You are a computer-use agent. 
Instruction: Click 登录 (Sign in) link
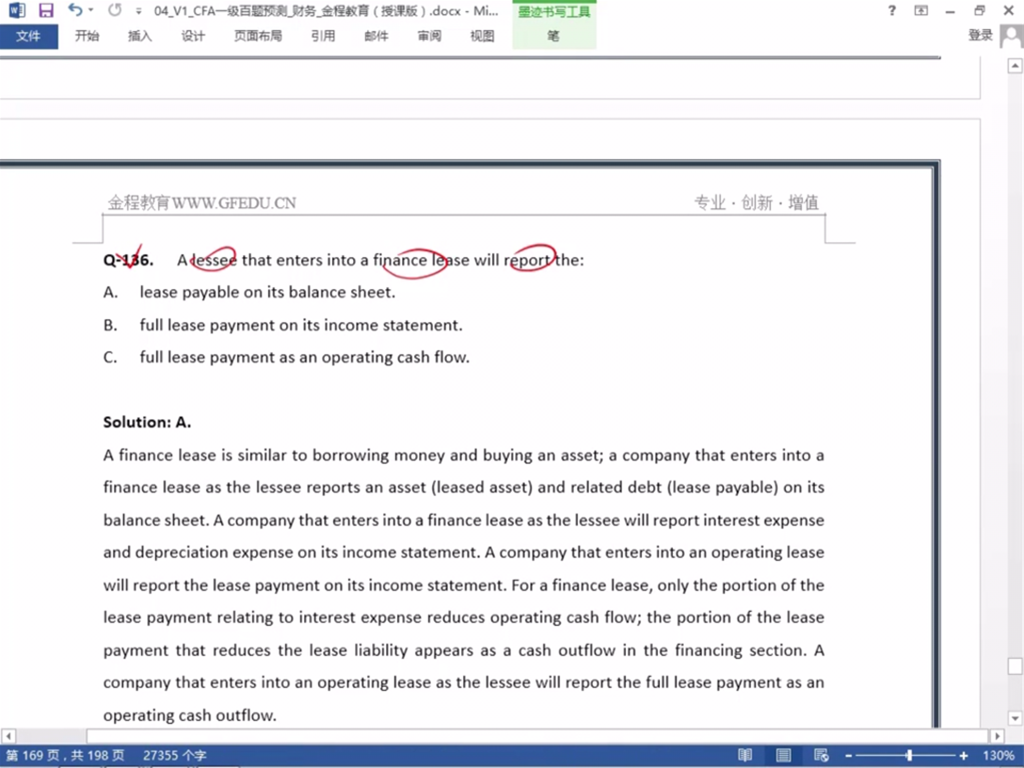point(980,35)
